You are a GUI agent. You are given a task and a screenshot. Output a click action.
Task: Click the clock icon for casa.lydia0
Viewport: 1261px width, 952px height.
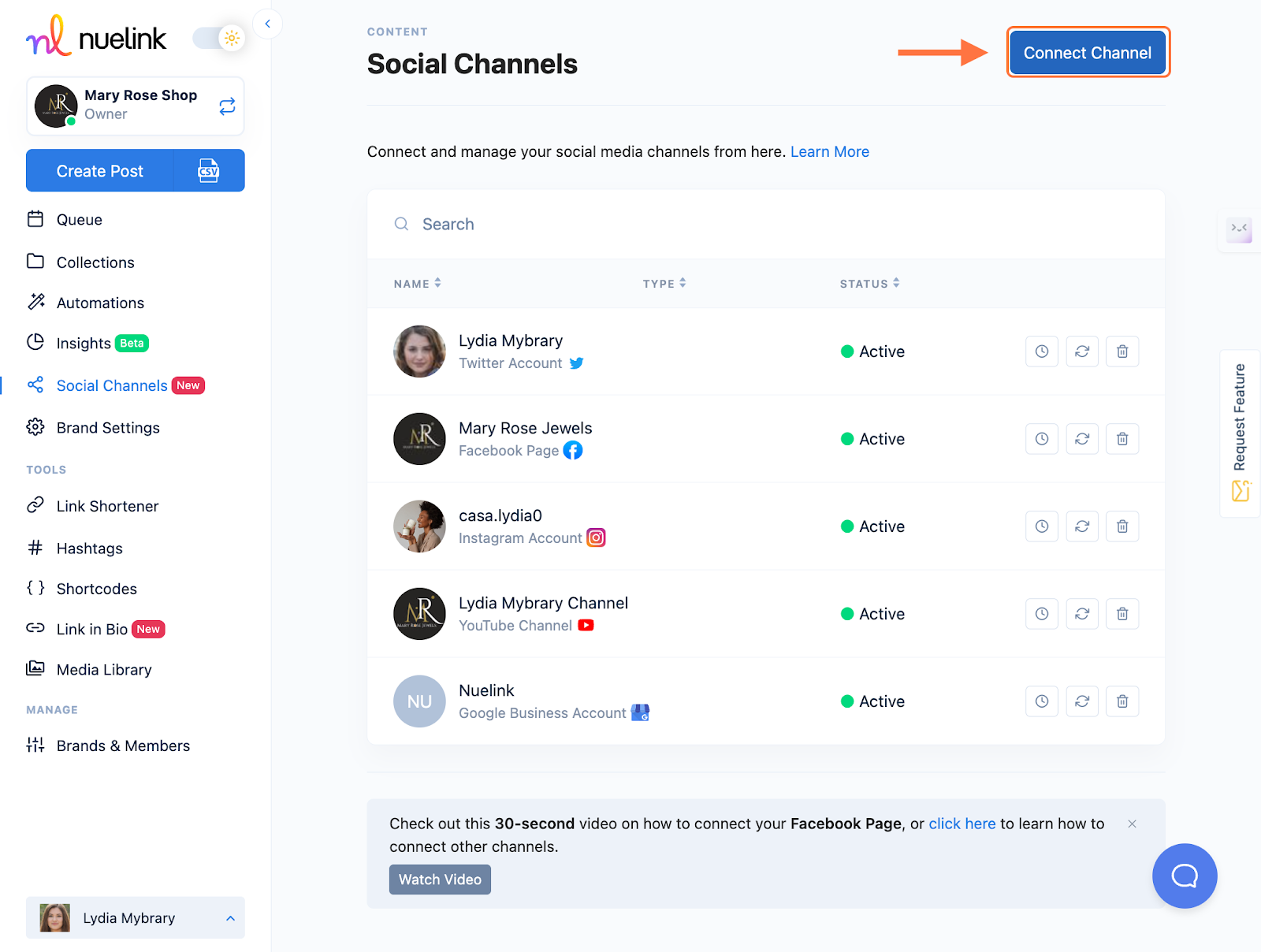point(1042,526)
